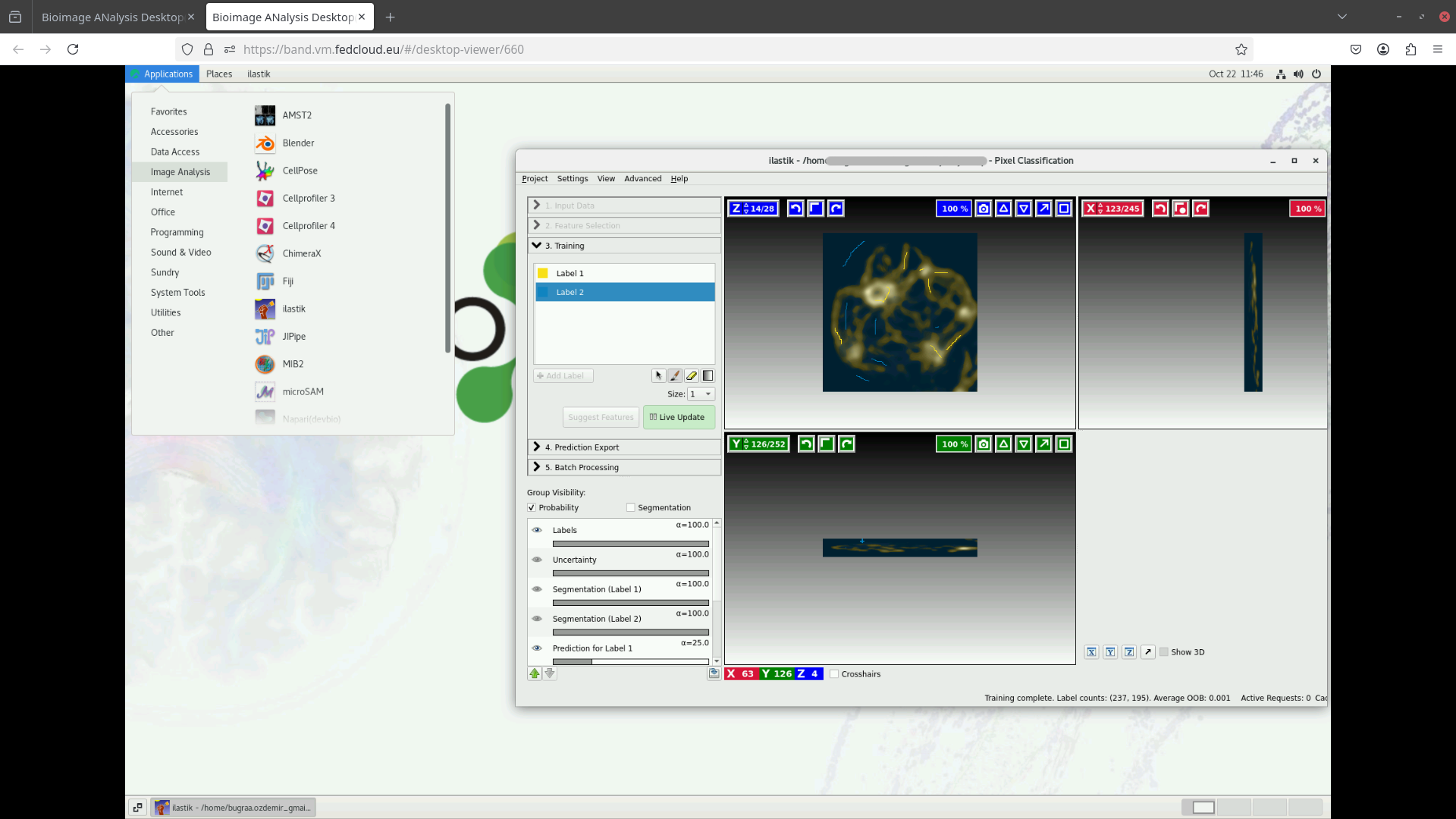Maximize the Y slice view

[1064, 444]
